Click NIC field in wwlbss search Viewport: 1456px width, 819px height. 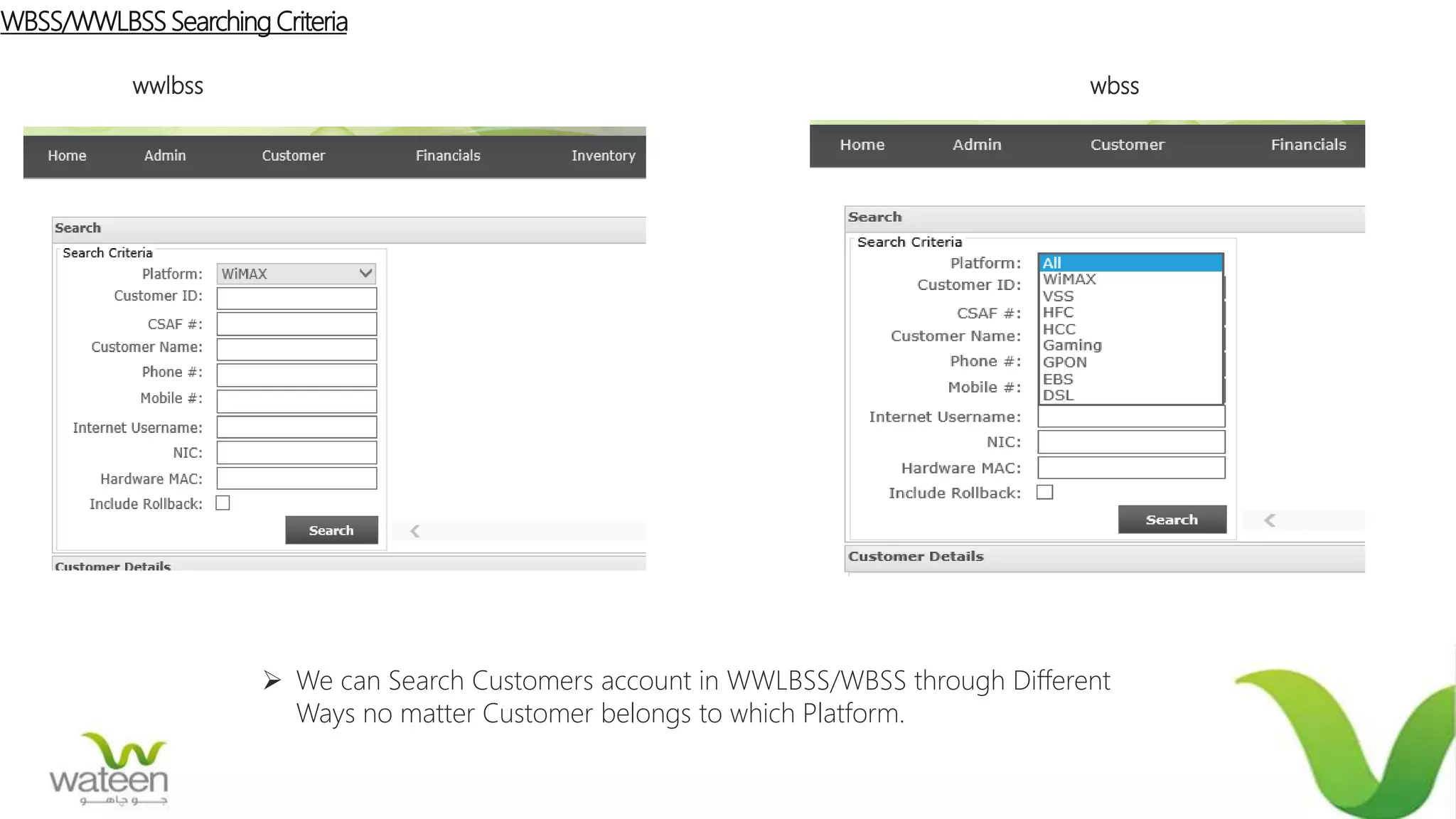tap(296, 453)
